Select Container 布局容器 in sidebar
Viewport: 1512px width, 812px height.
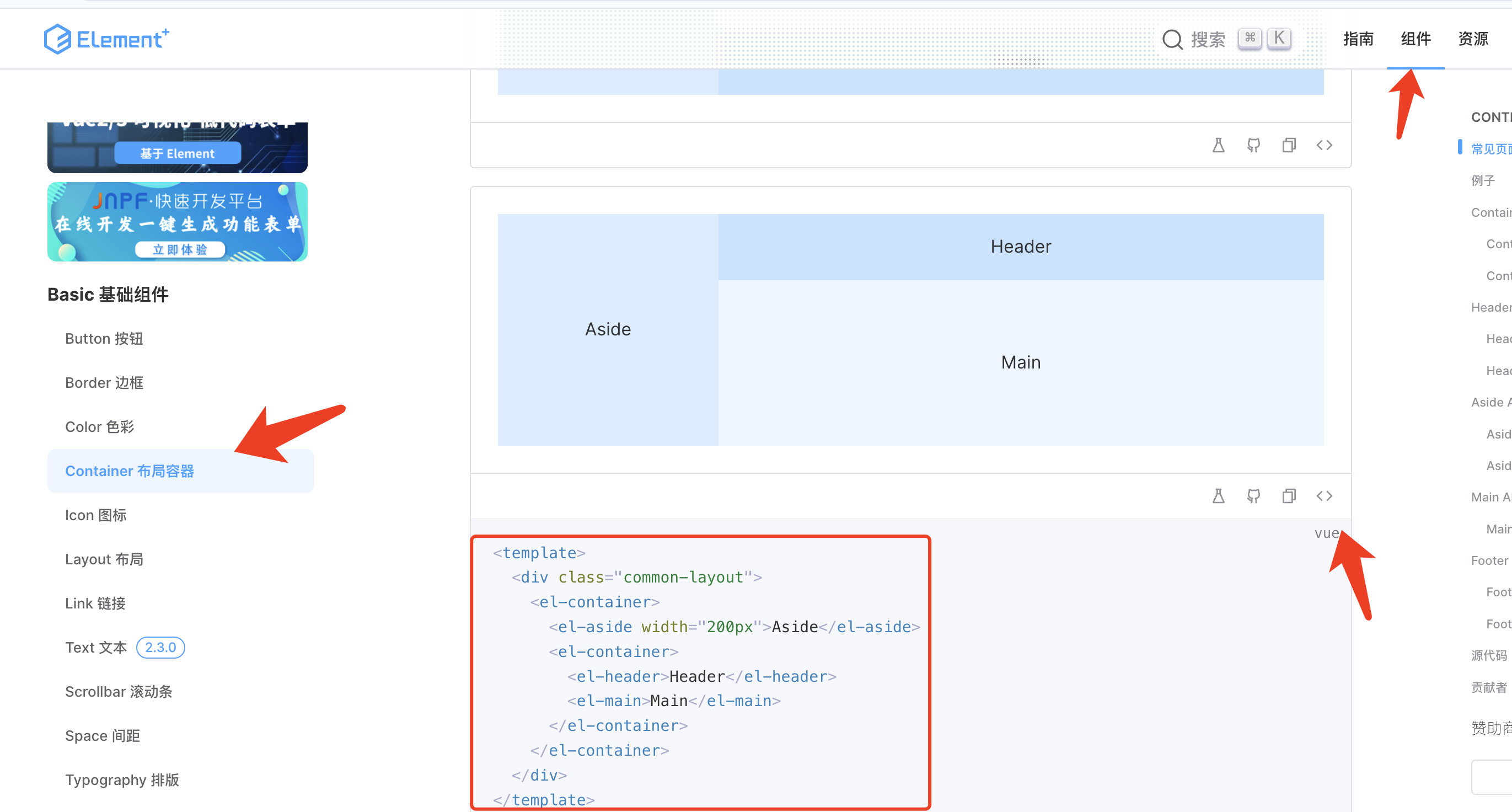point(129,471)
